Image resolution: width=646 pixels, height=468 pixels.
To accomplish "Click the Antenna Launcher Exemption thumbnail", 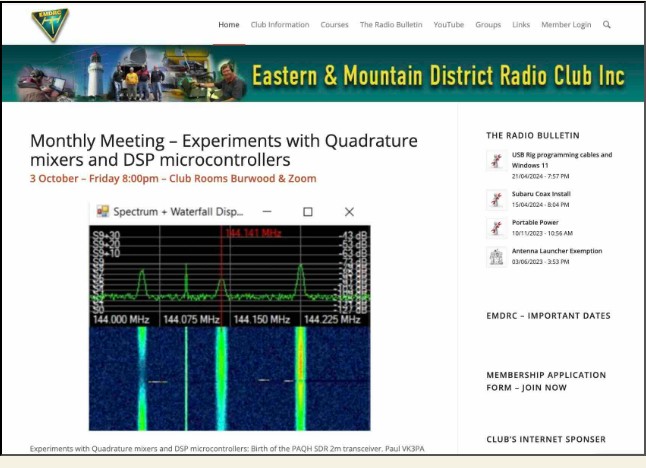I will click(495, 257).
